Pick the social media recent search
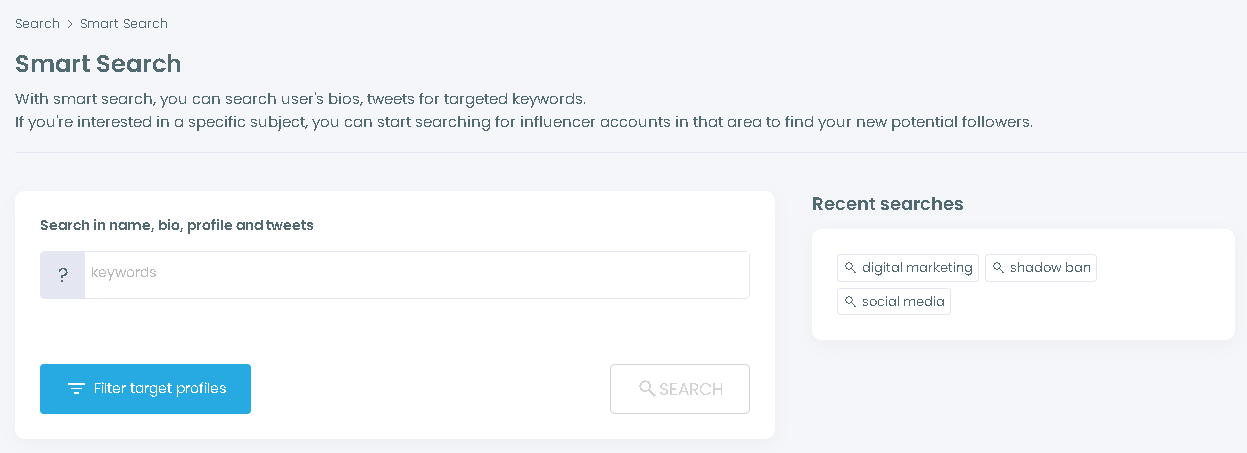Viewport: 1247px width, 453px height. pos(903,301)
